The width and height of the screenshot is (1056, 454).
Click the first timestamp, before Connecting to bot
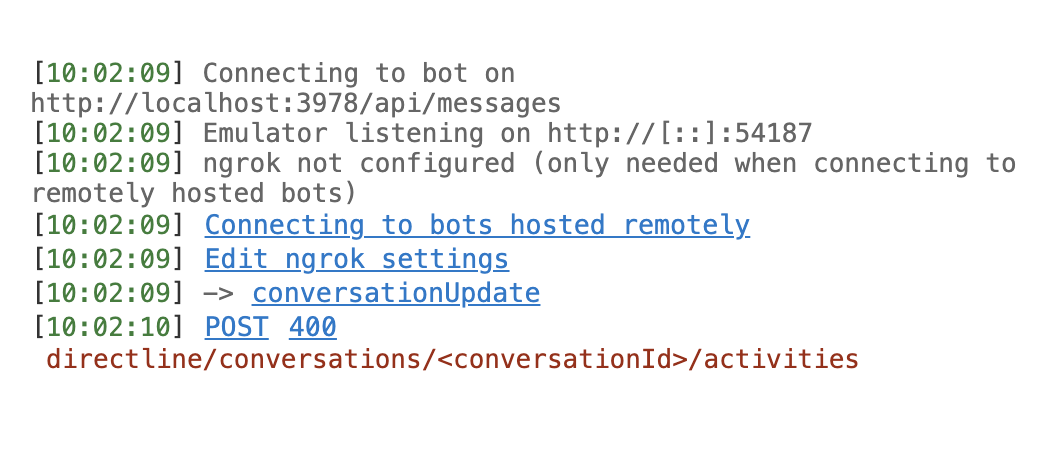pyautogui.click(x=108, y=73)
